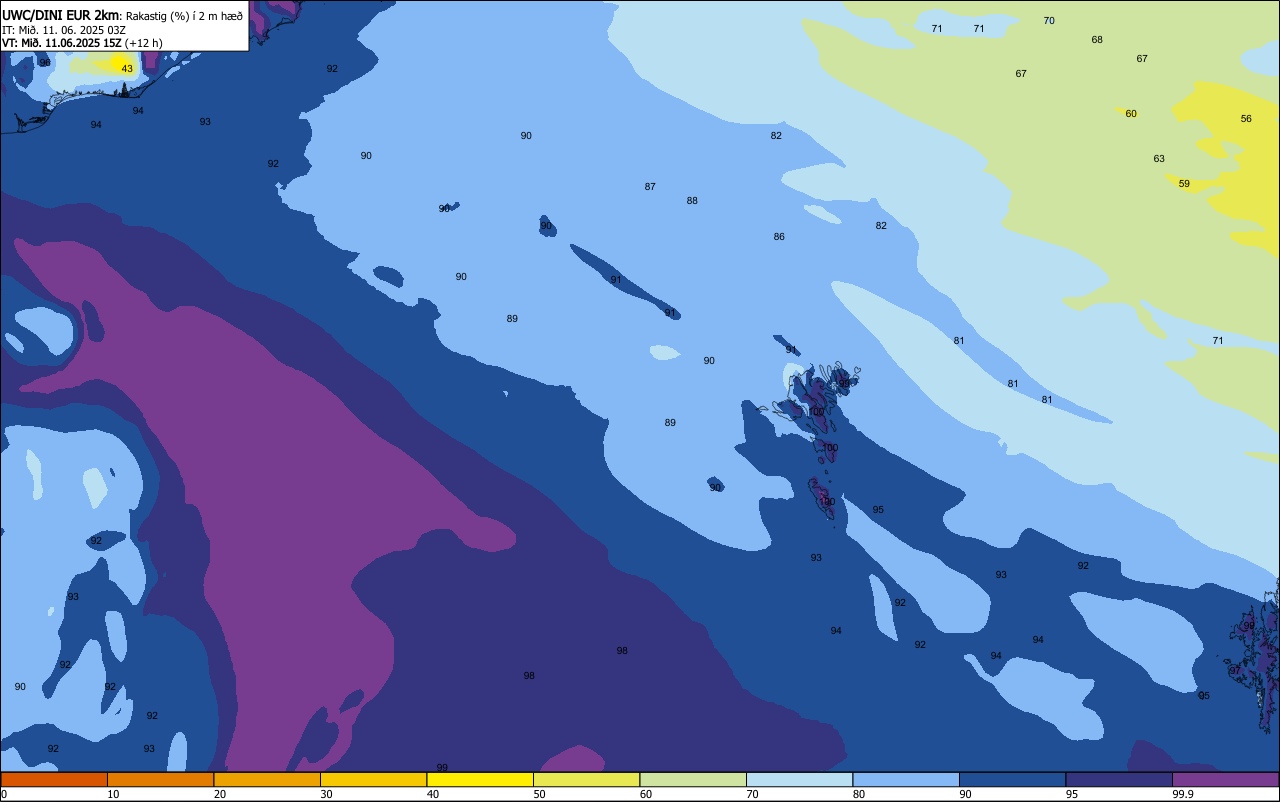Viewport: 1280px width, 802px height.
Task: Click the bright yellow 40–50 legend segment
Action: 480,779
